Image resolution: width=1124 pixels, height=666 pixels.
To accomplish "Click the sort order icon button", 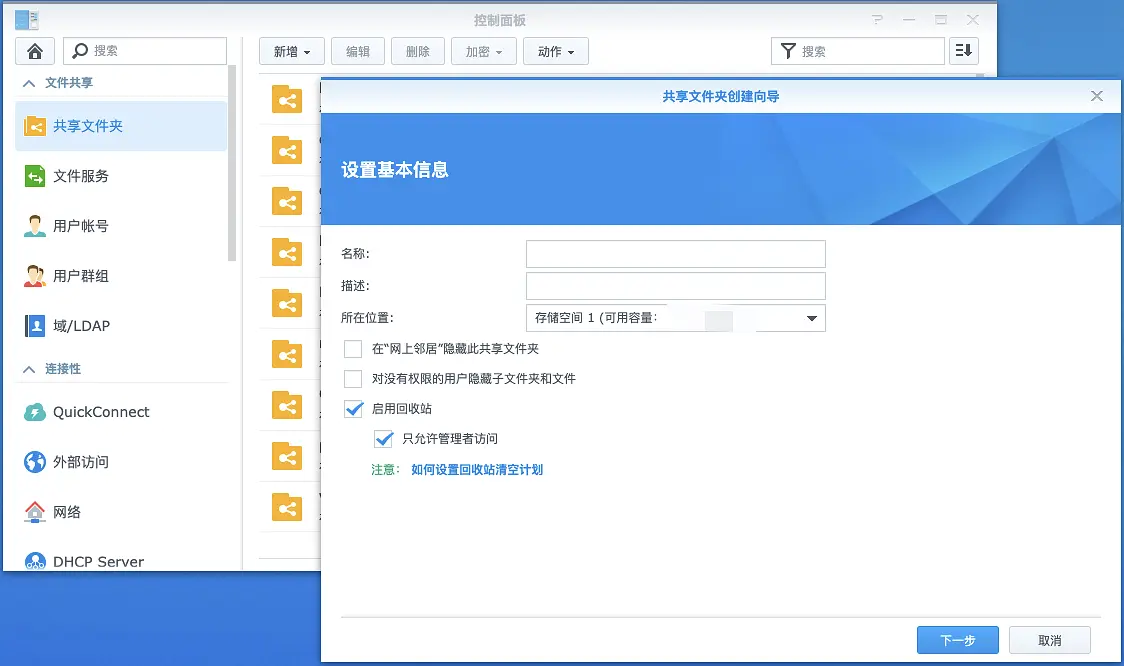I will pyautogui.click(x=964, y=51).
